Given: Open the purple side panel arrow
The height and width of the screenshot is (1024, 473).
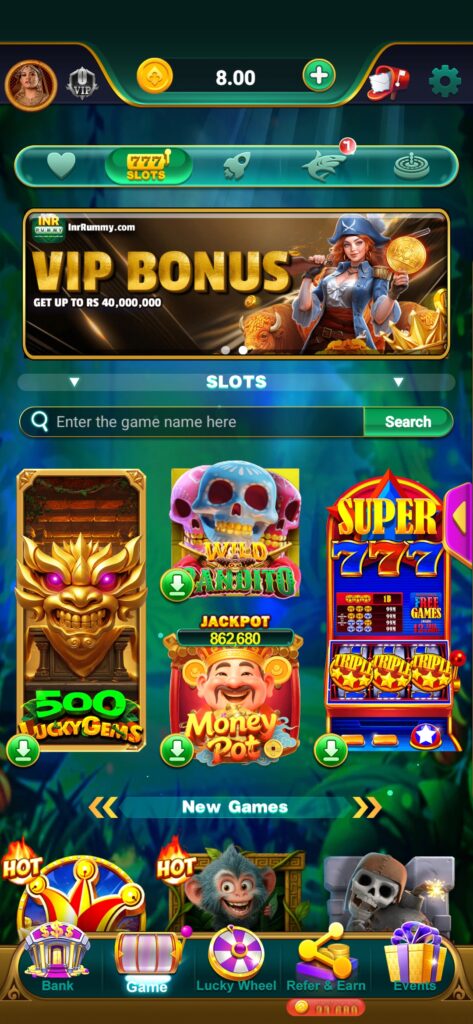Looking at the screenshot, I should pyautogui.click(x=458, y=517).
